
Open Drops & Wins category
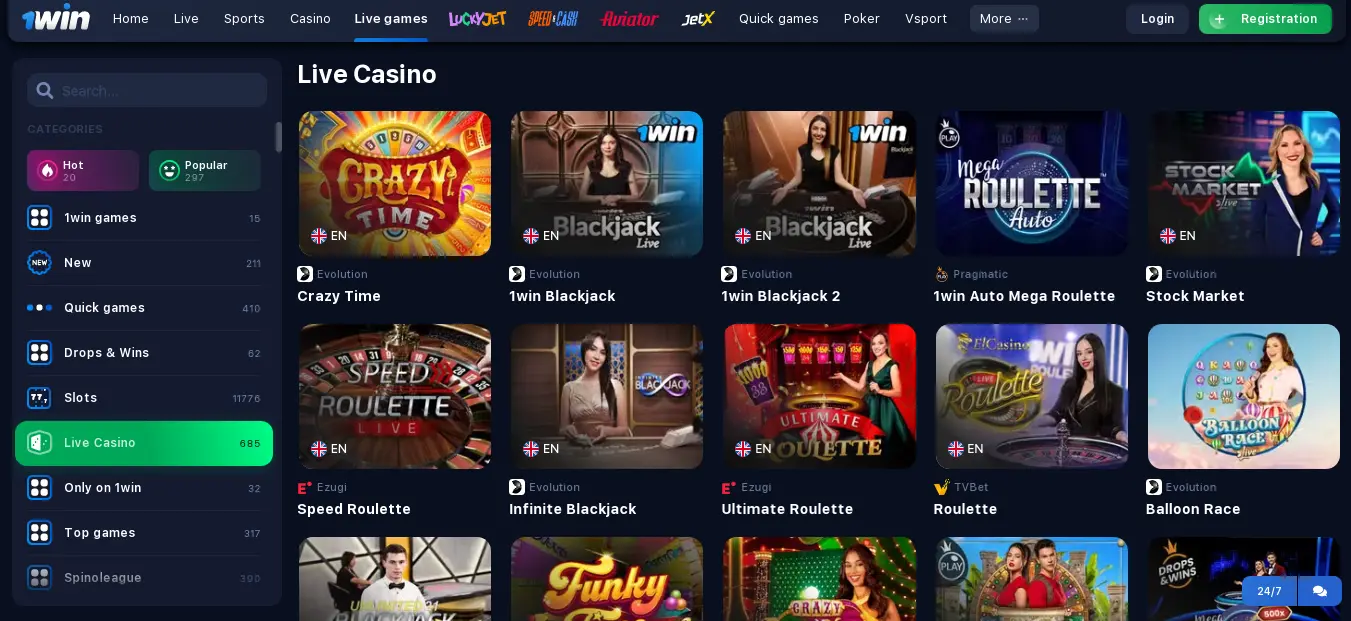144,353
